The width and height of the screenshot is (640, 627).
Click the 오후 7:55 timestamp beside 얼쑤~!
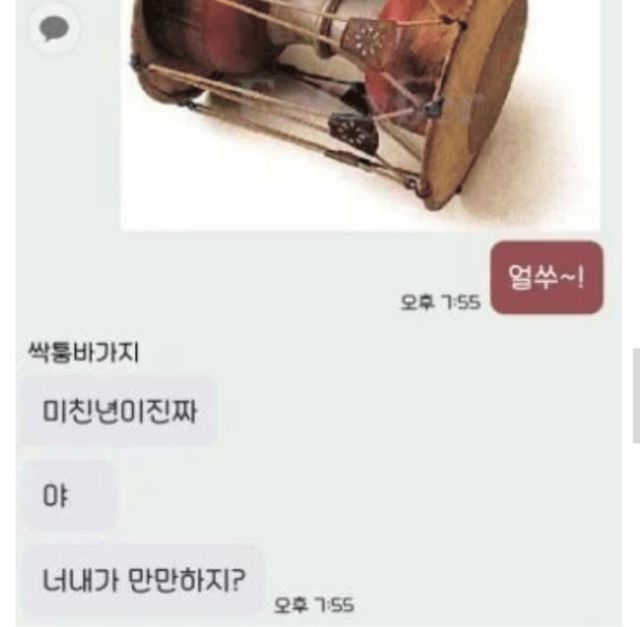[x=440, y=302]
